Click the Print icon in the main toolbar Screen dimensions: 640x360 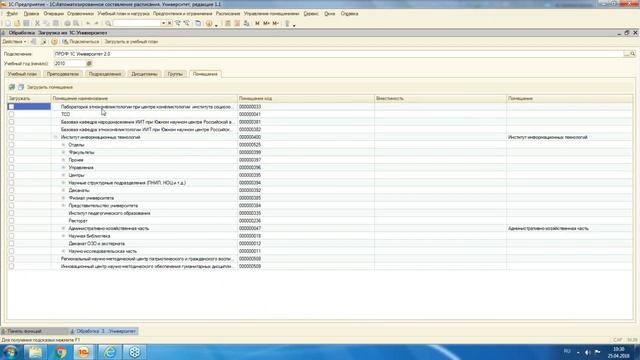[x=67, y=23]
